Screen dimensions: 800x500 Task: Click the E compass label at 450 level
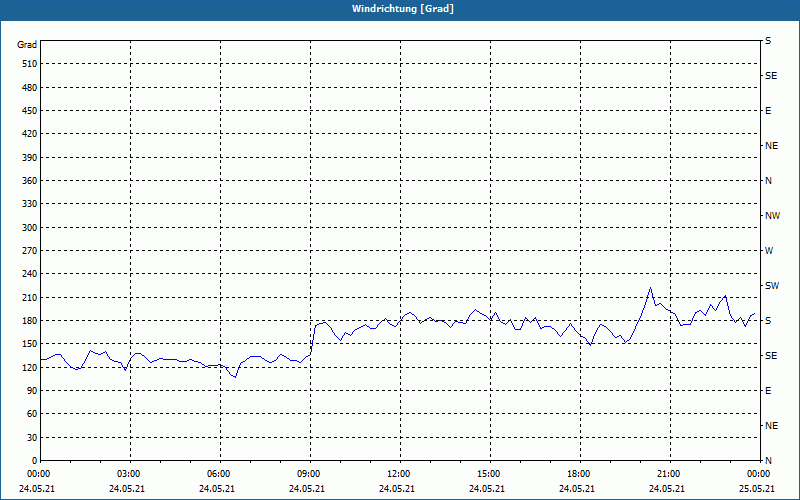768,111
